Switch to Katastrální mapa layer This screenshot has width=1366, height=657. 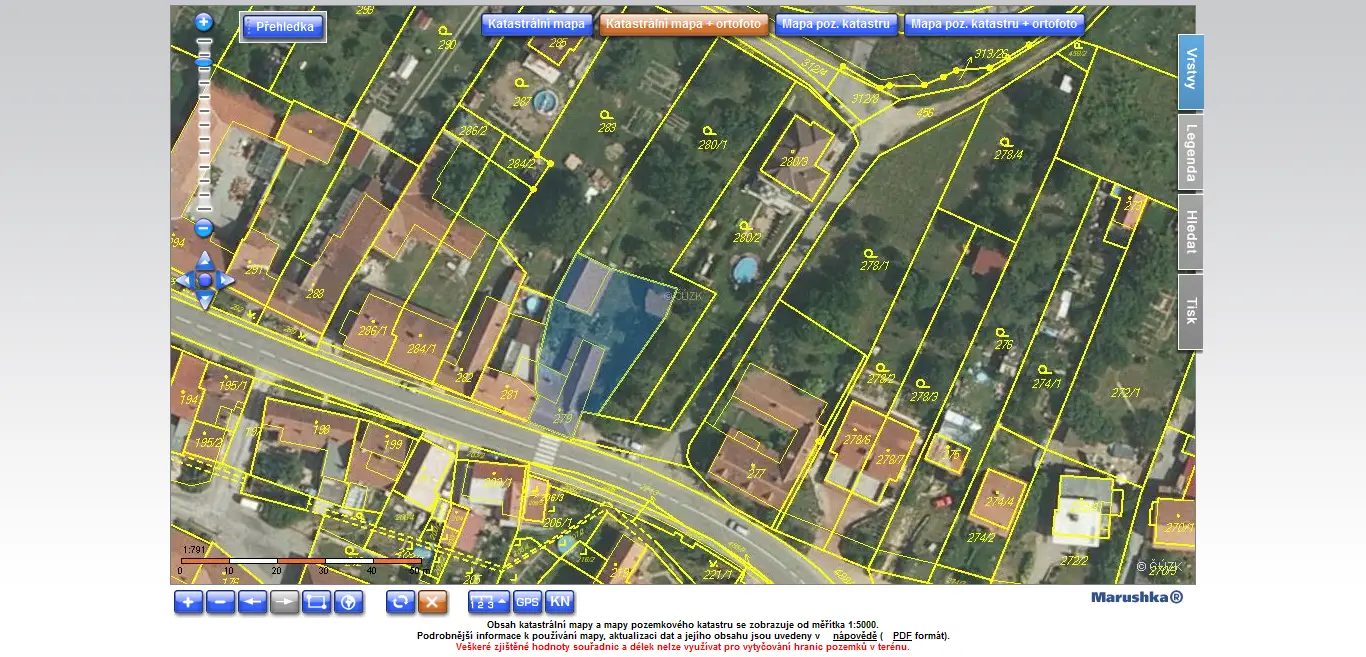pyautogui.click(x=536, y=24)
